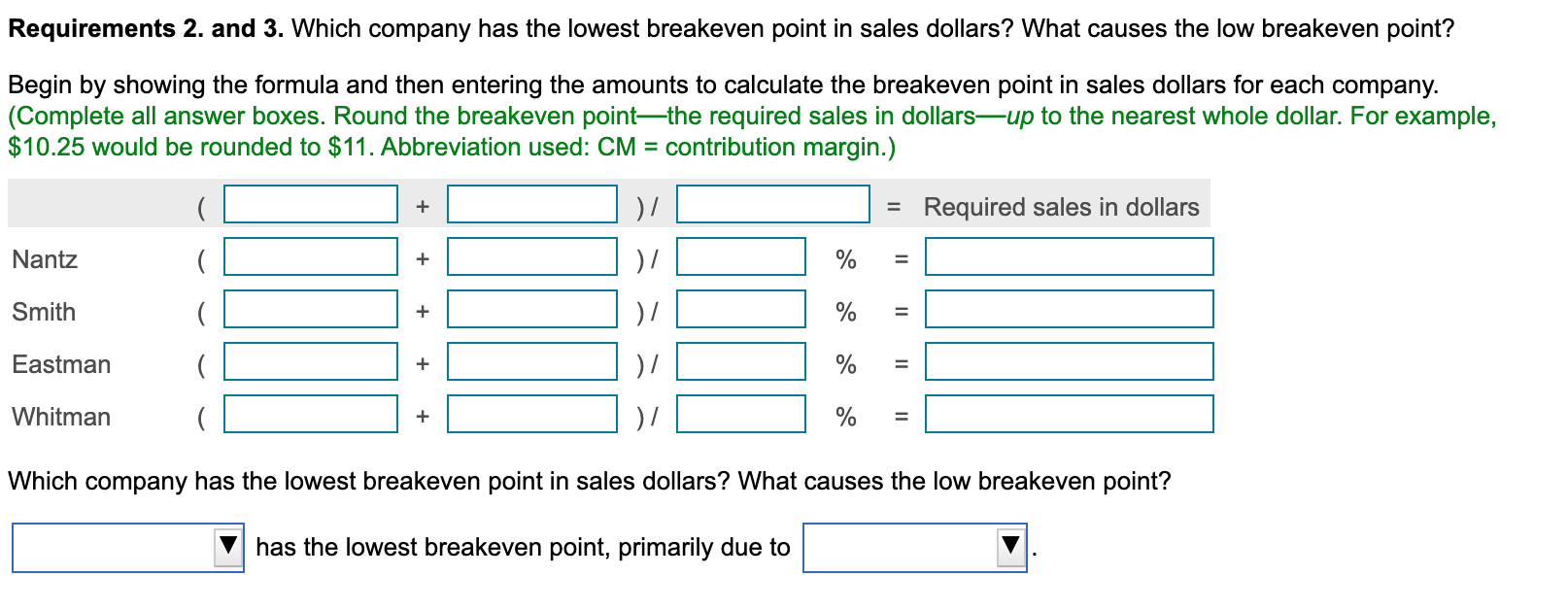This screenshot has width=1568, height=610.
Task: Click the first formula box in the header row
Action: tap(311, 205)
